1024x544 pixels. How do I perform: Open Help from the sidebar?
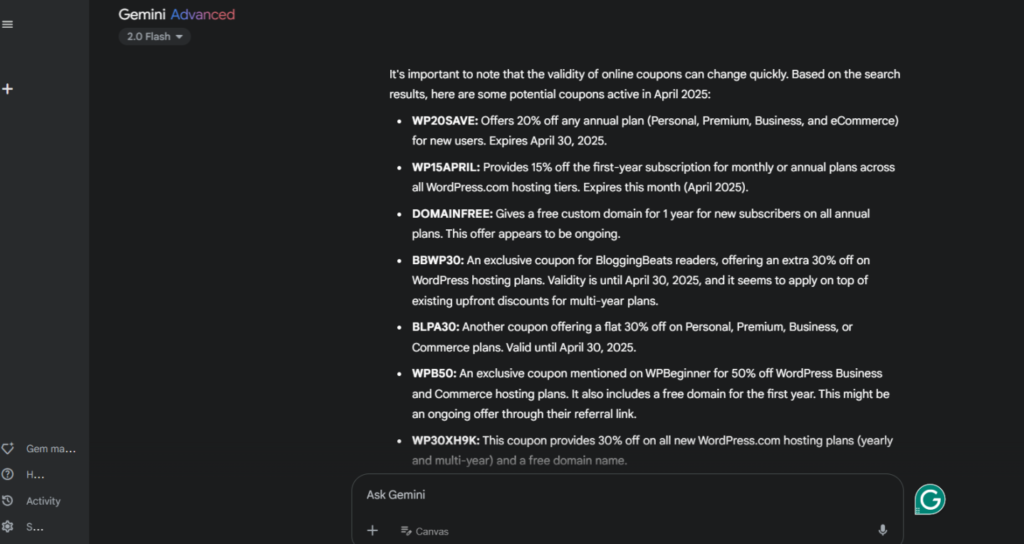(26, 475)
